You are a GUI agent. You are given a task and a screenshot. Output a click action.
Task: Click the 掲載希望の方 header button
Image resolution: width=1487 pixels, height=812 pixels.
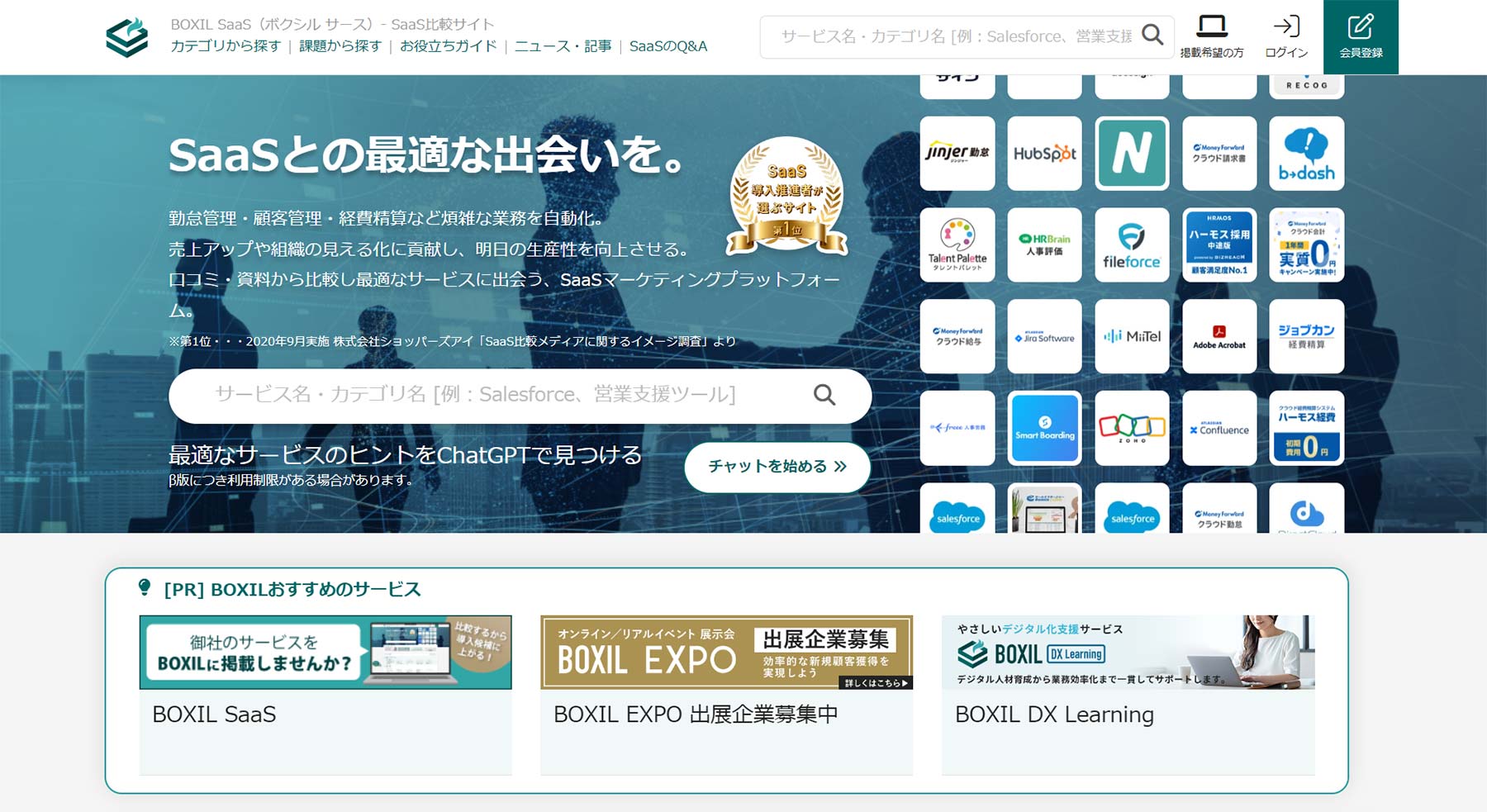1212,37
